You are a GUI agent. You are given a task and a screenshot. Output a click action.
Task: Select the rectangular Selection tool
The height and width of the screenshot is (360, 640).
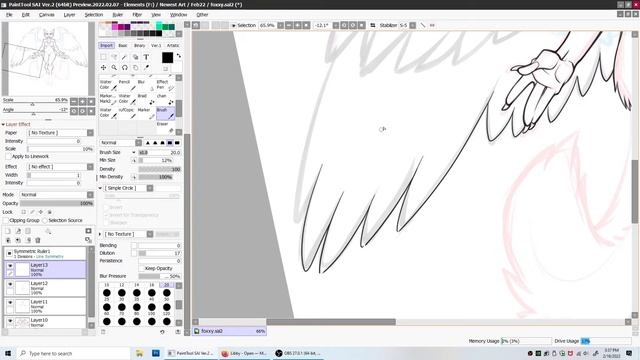click(104, 57)
